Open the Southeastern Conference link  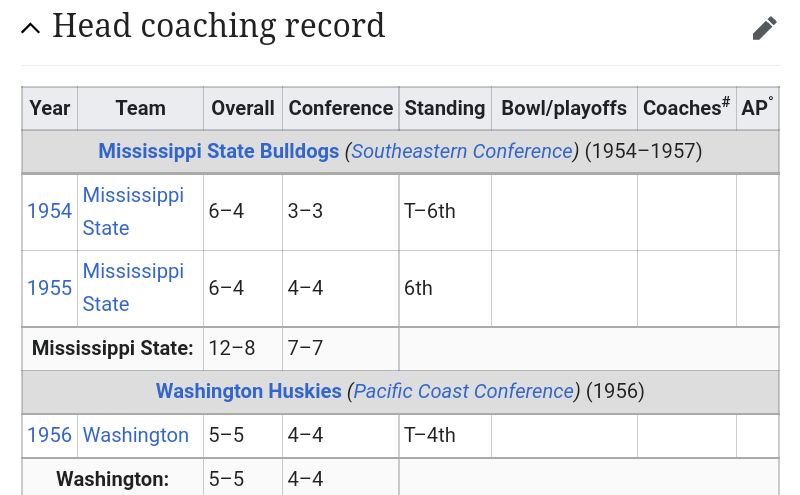point(463,151)
